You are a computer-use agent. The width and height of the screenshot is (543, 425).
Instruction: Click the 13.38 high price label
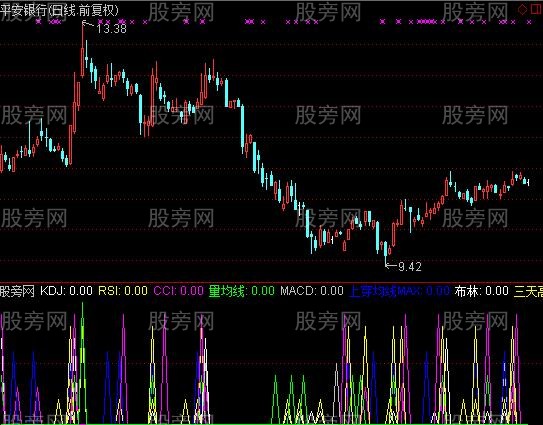(112, 29)
